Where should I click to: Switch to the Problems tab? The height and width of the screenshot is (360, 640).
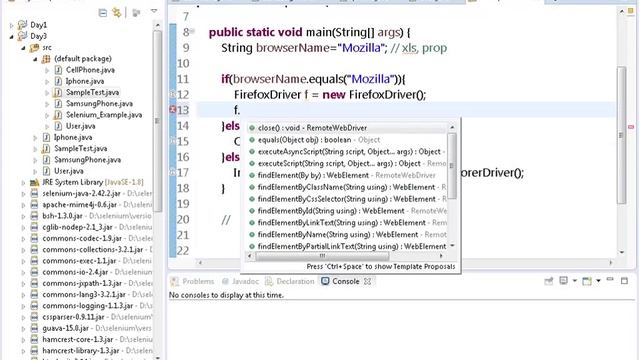(193, 281)
